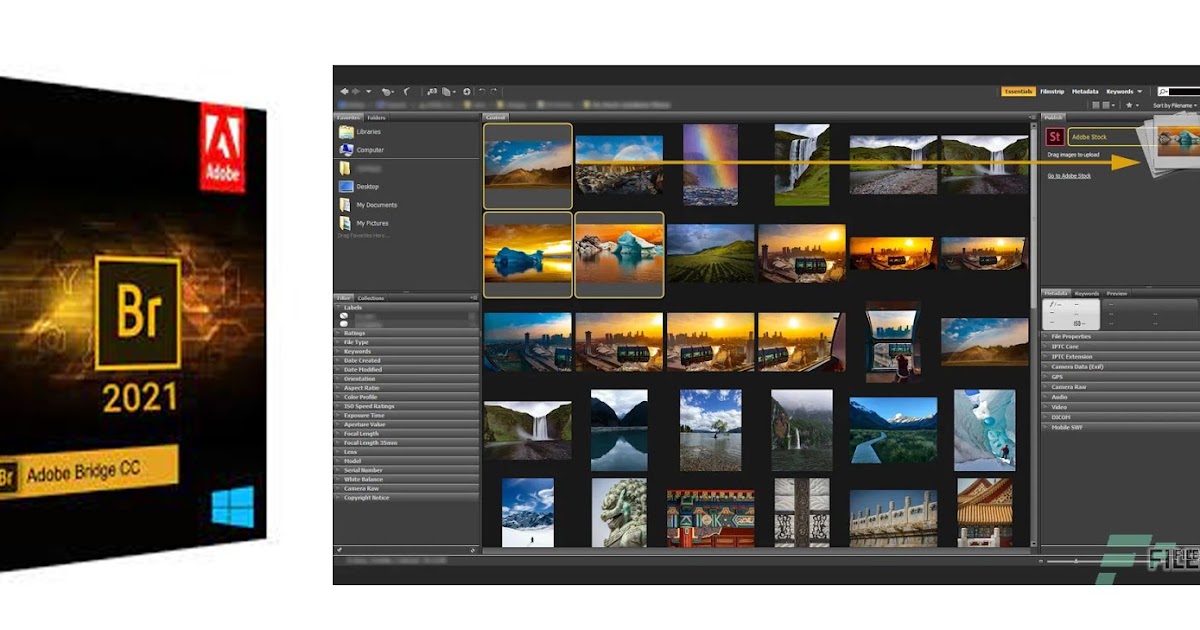The height and width of the screenshot is (630, 1200).
Task: Expand the Keywords filter section
Action: coord(406,351)
